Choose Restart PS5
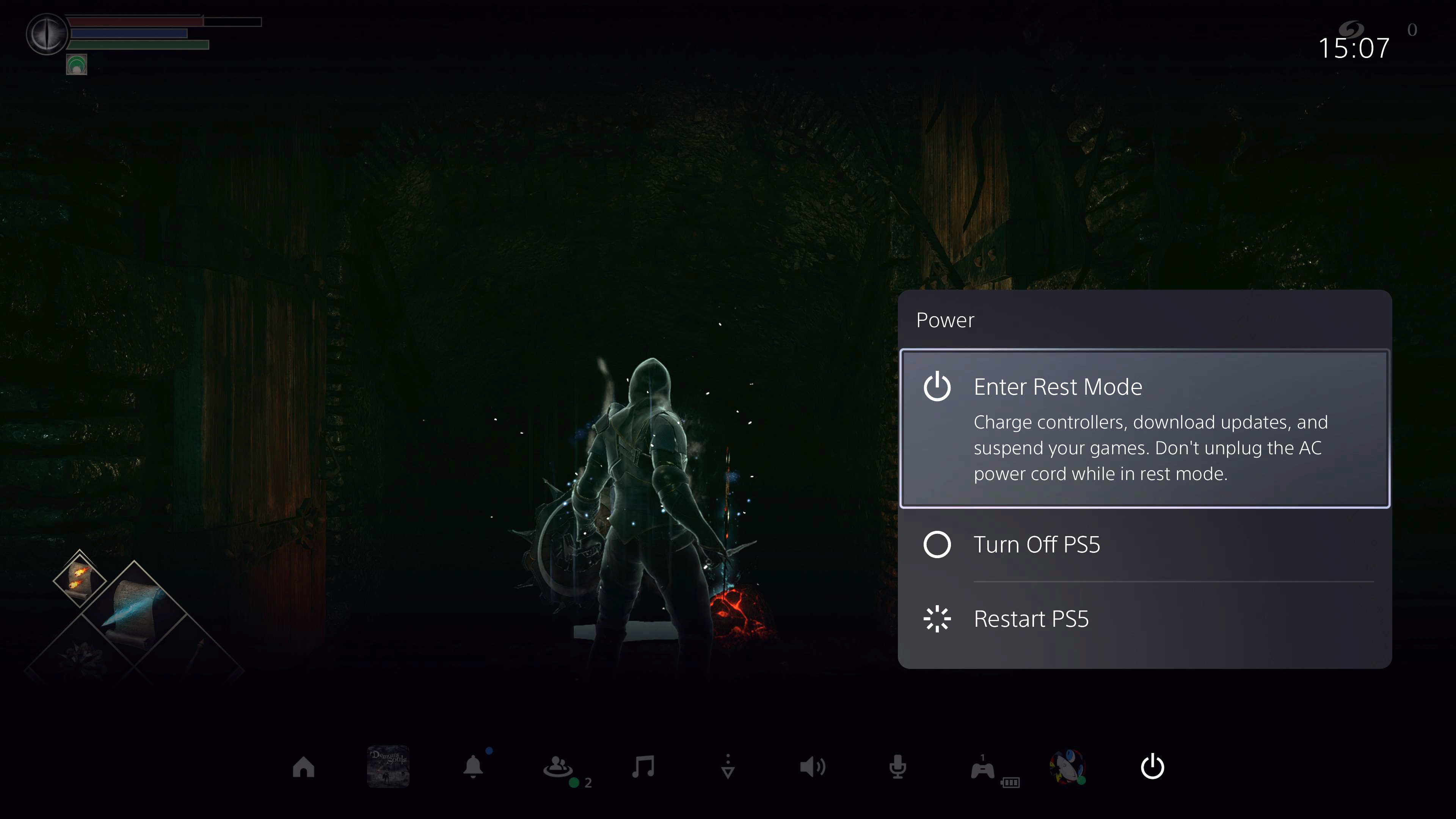The width and height of the screenshot is (1456, 819). 1031,619
